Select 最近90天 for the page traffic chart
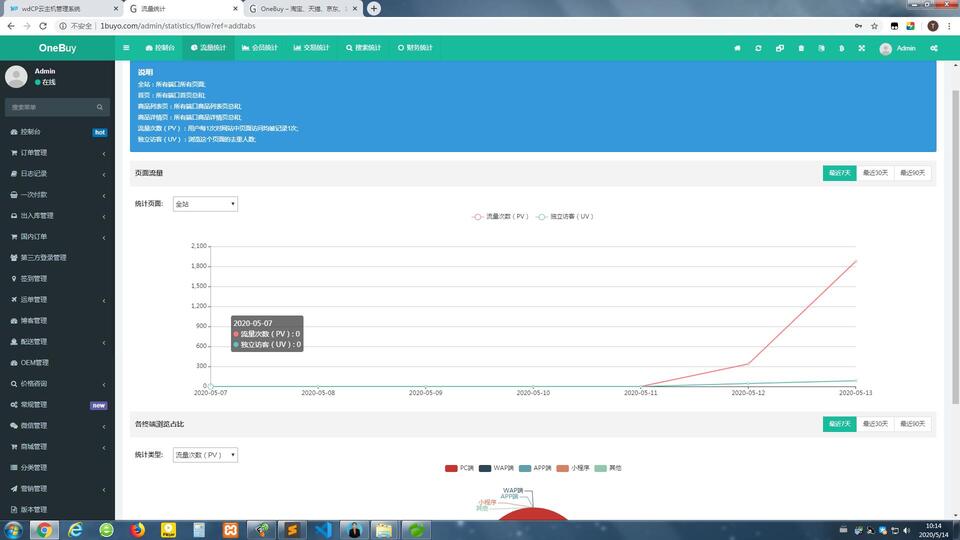 point(912,173)
